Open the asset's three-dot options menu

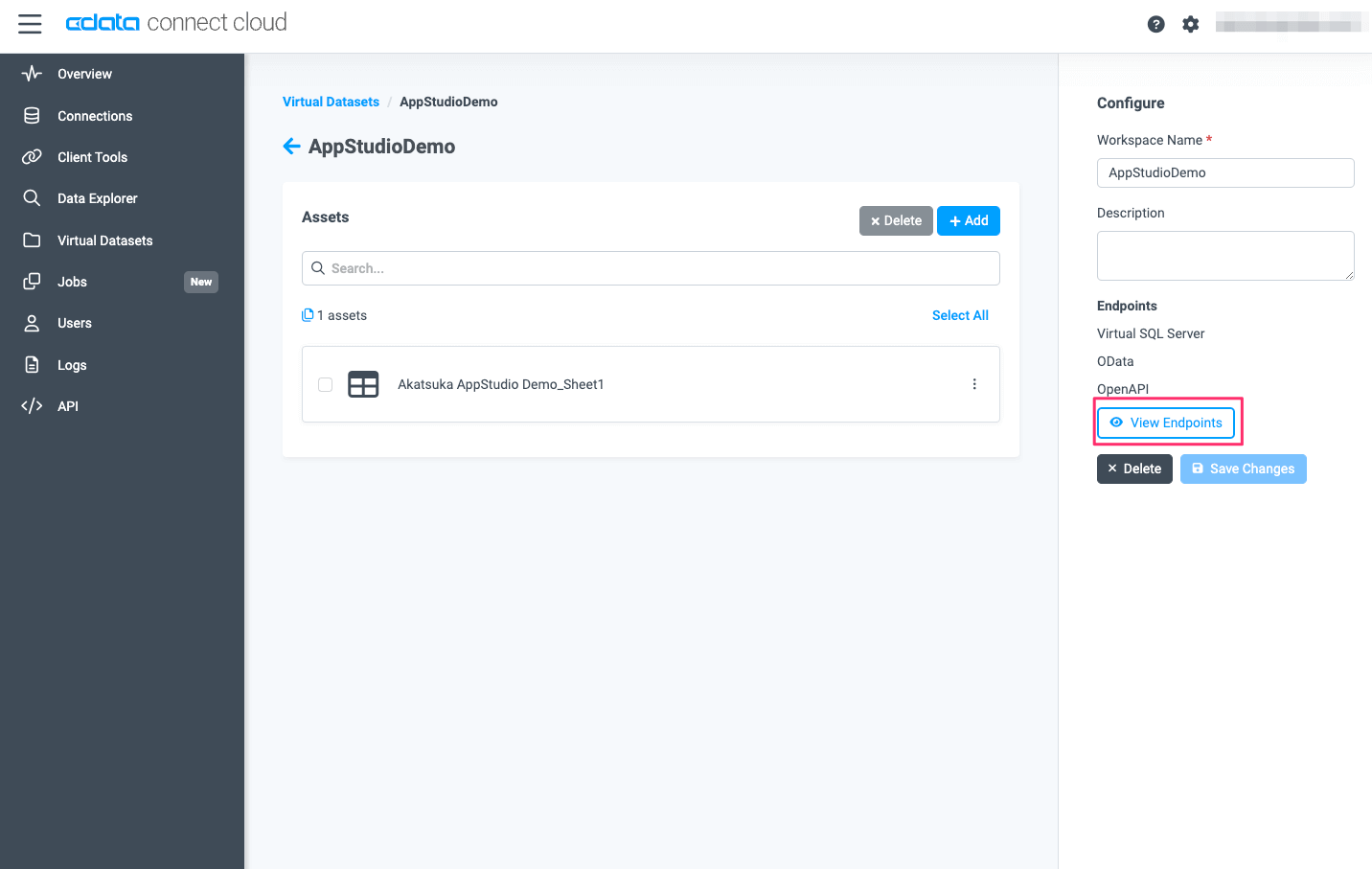tap(974, 383)
